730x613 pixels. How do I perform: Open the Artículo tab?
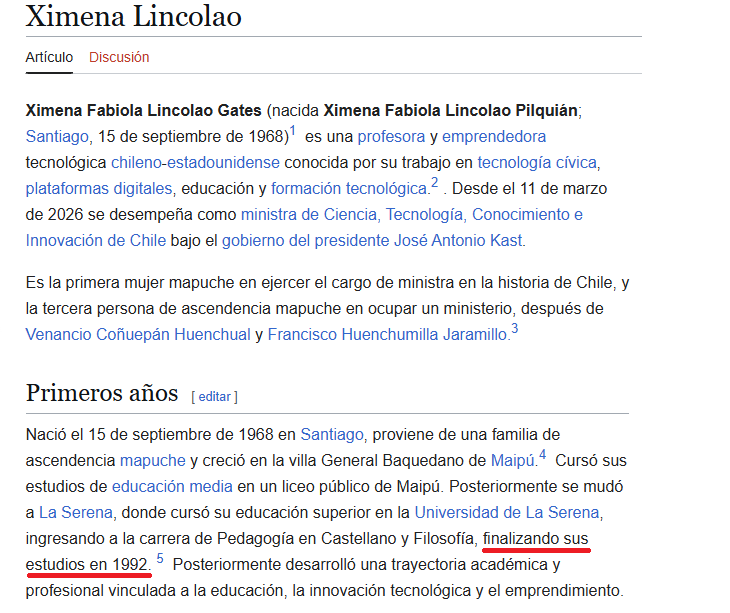tap(49, 57)
